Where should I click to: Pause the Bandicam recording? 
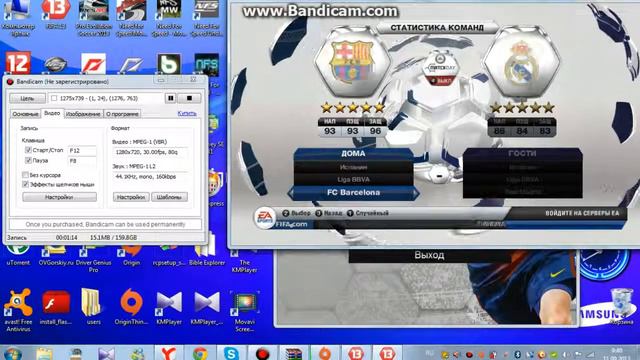click(x=171, y=98)
